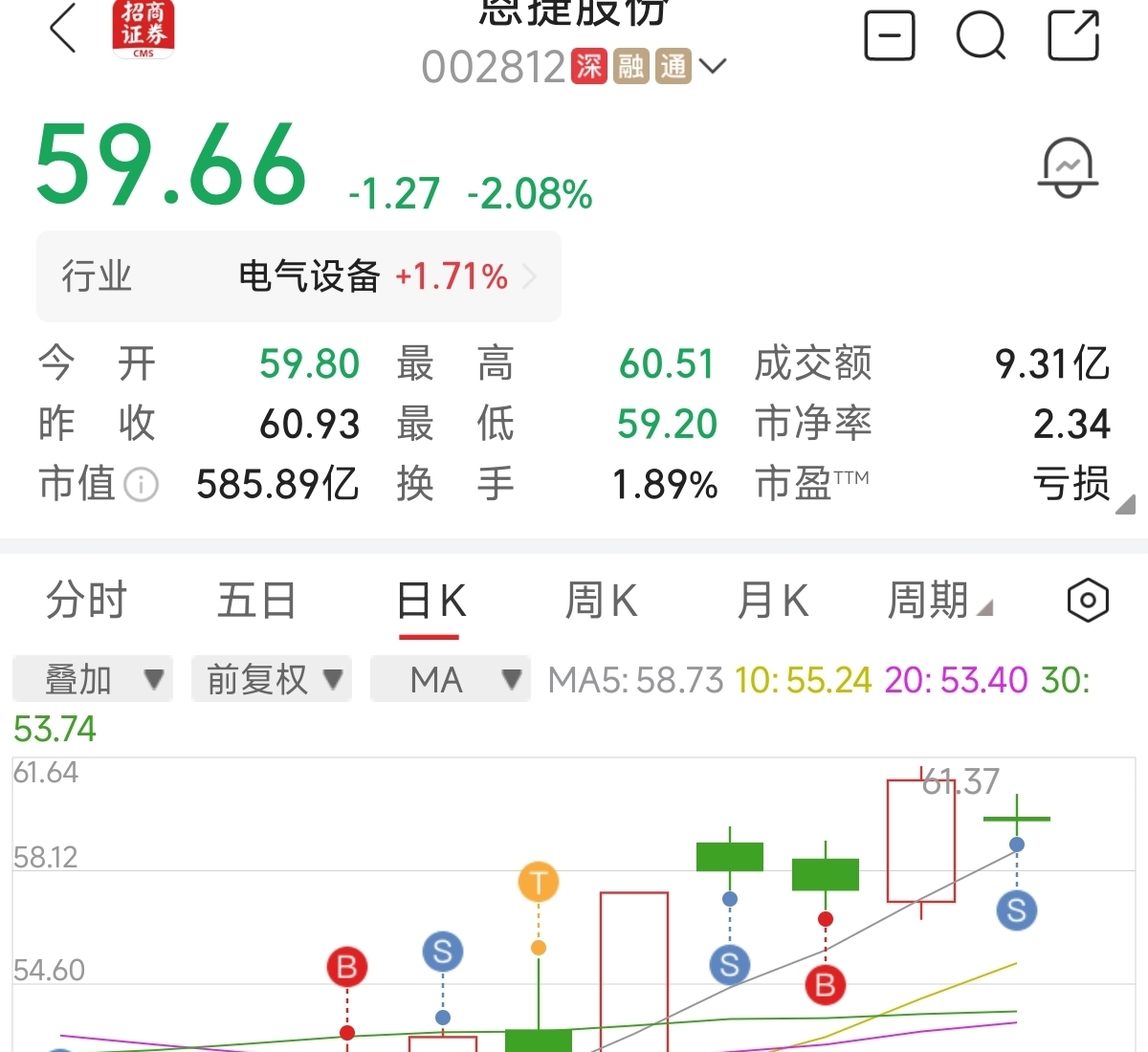Open chart settings hexagon icon
1148x1052 pixels.
coord(1088,601)
